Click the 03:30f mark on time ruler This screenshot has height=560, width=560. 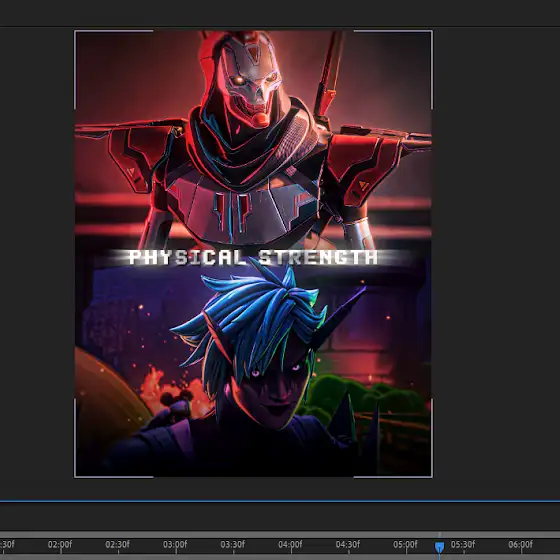click(x=232, y=544)
